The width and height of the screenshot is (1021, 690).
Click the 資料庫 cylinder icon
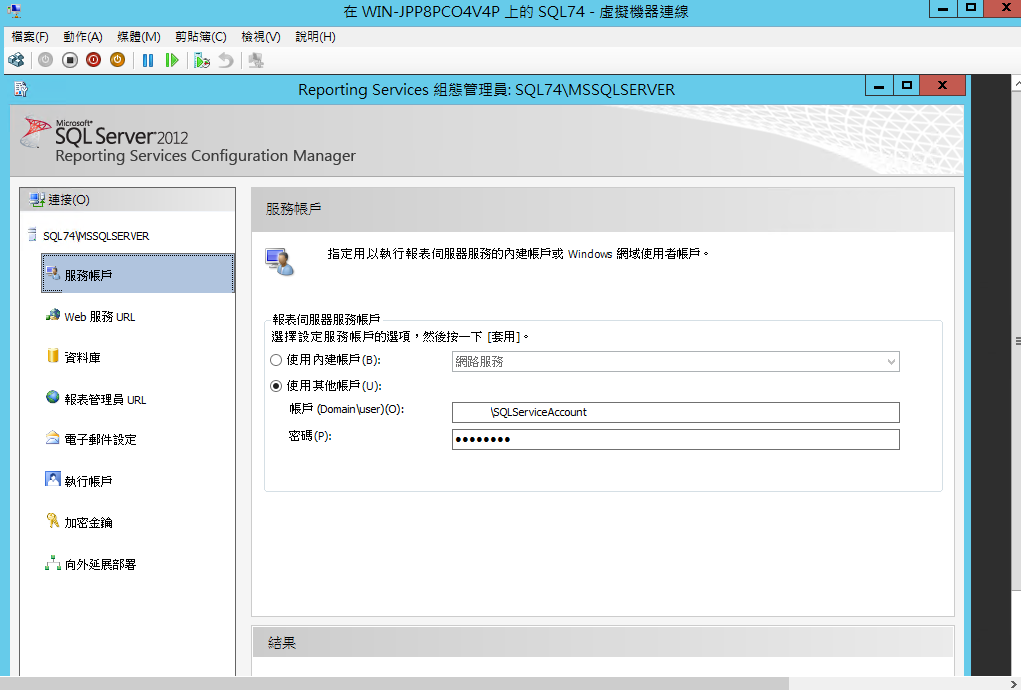click(x=53, y=355)
